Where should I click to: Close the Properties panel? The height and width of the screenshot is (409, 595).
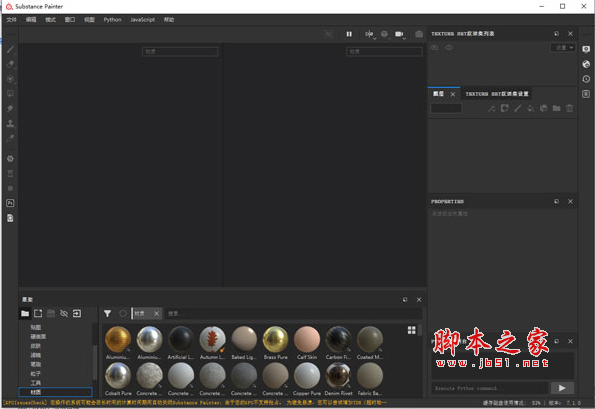click(570, 201)
